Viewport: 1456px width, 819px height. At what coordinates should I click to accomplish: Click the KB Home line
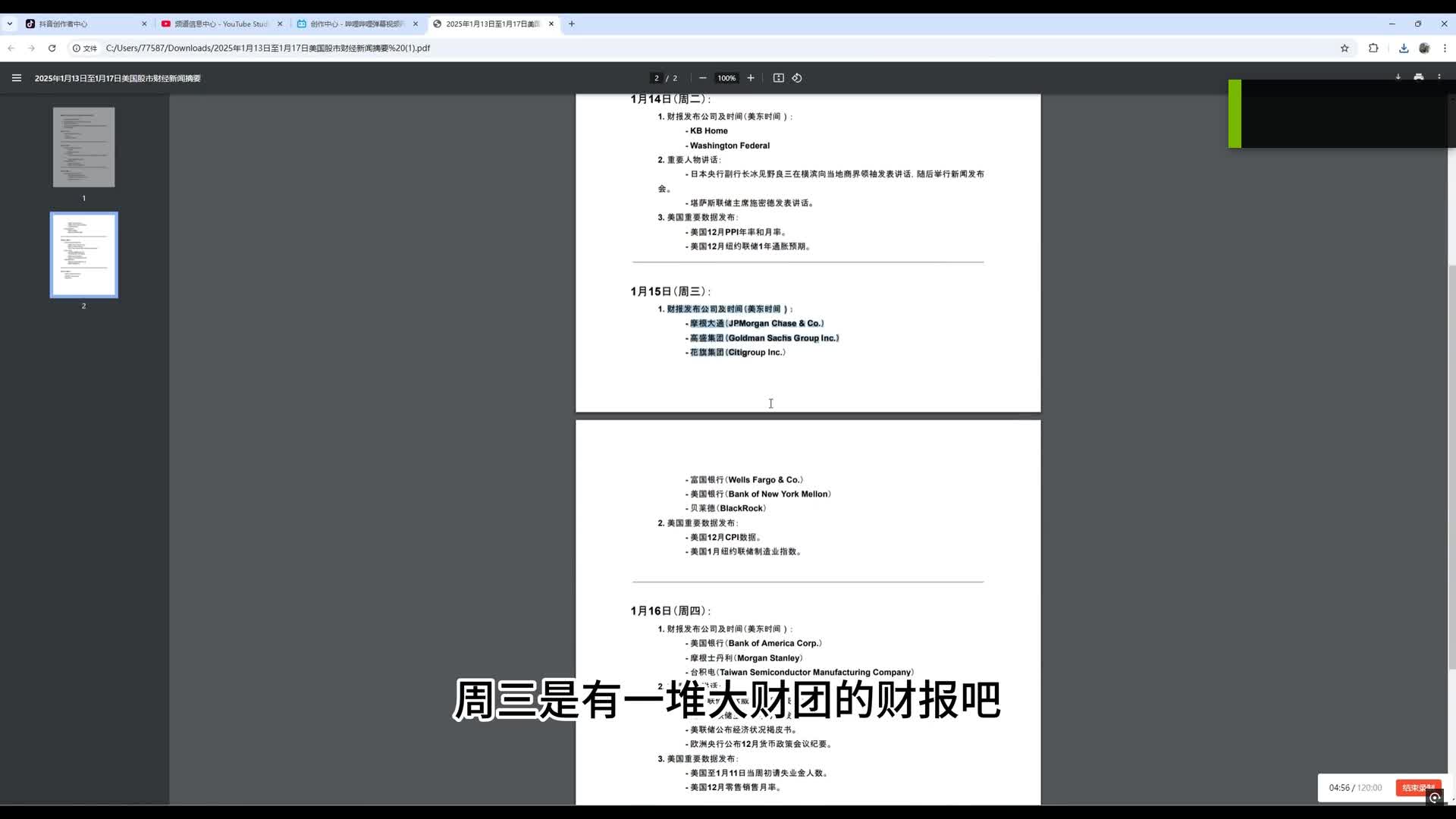(707, 131)
